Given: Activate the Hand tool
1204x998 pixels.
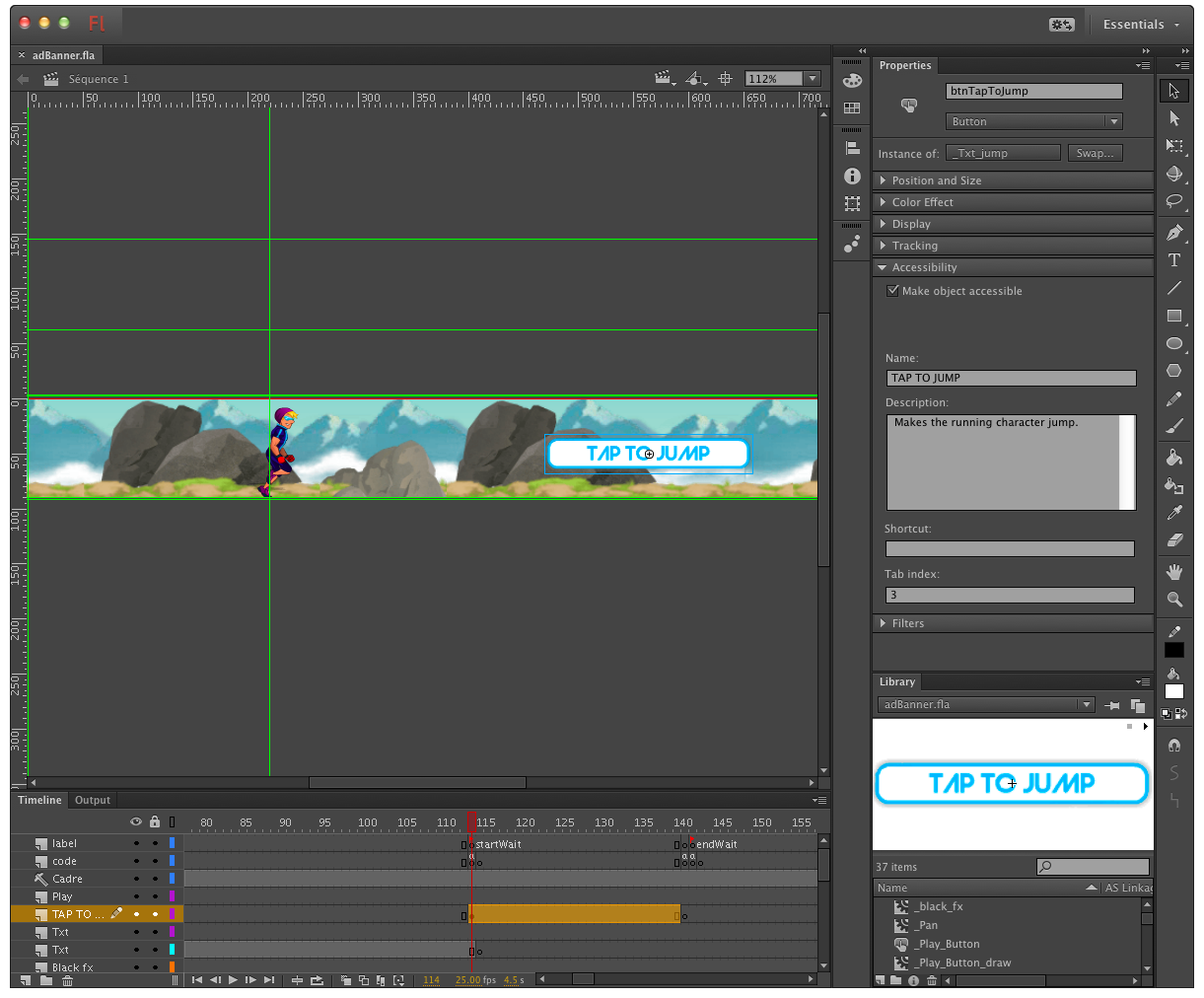Looking at the screenshot, I should 1173,572.
